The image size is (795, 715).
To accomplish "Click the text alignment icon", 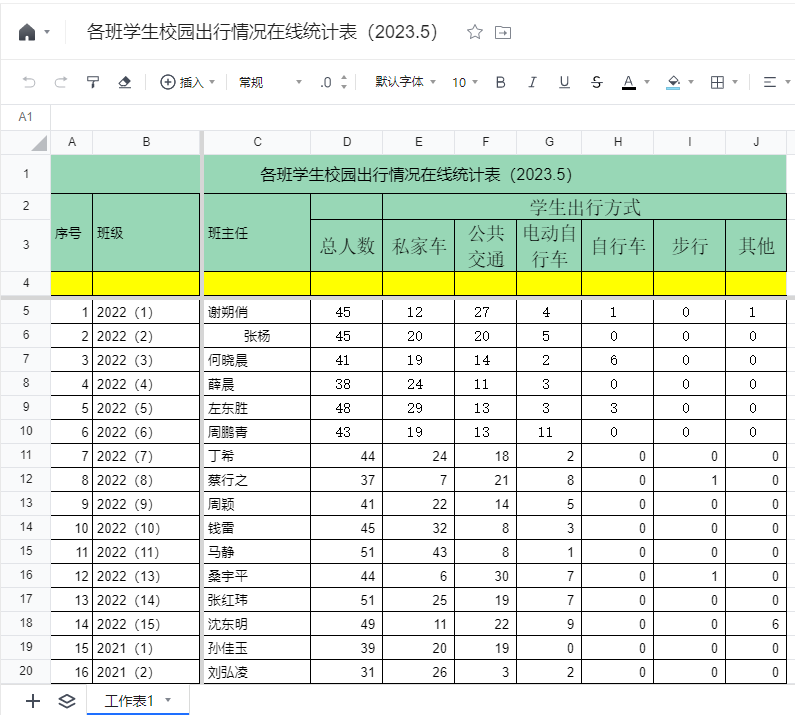I will tap(770, 82).
